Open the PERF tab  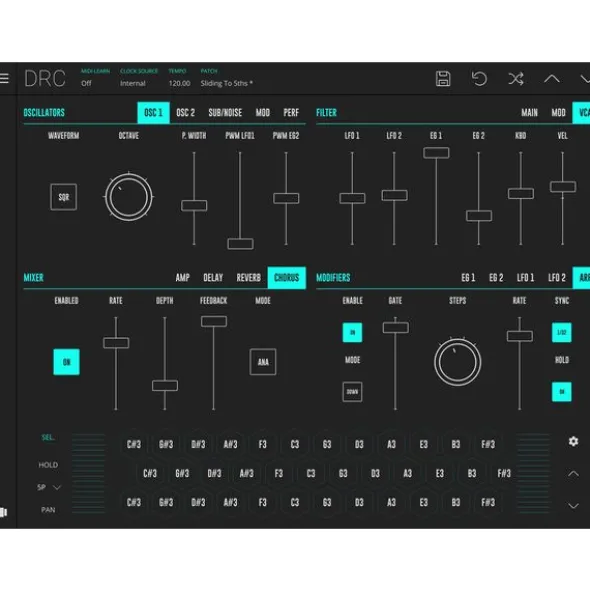(291, 113)
